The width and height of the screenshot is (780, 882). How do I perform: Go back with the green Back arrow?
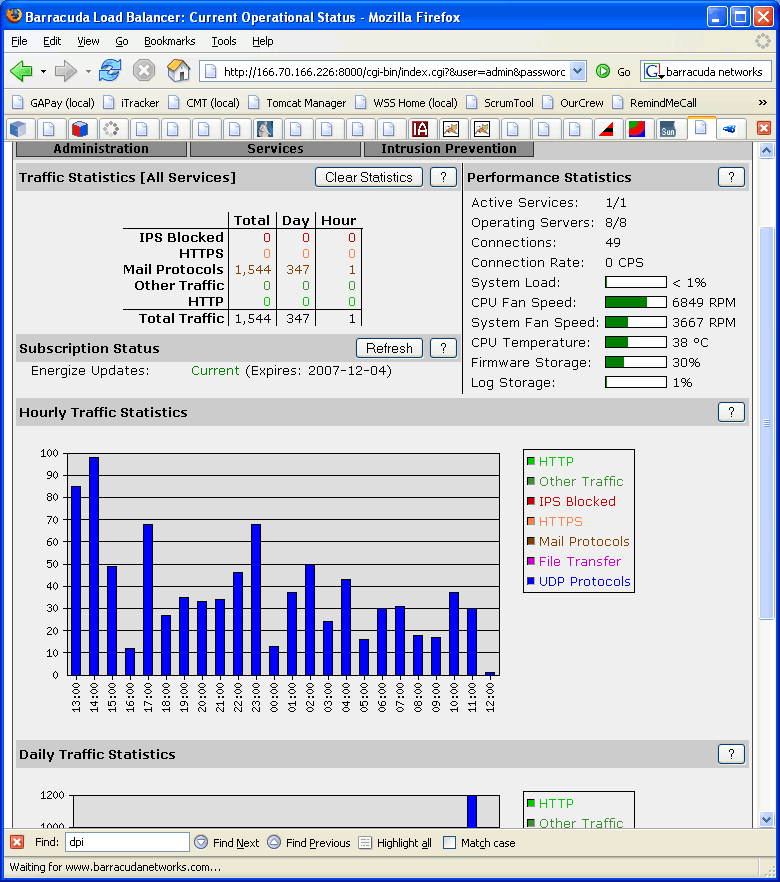tap(21, 71)
